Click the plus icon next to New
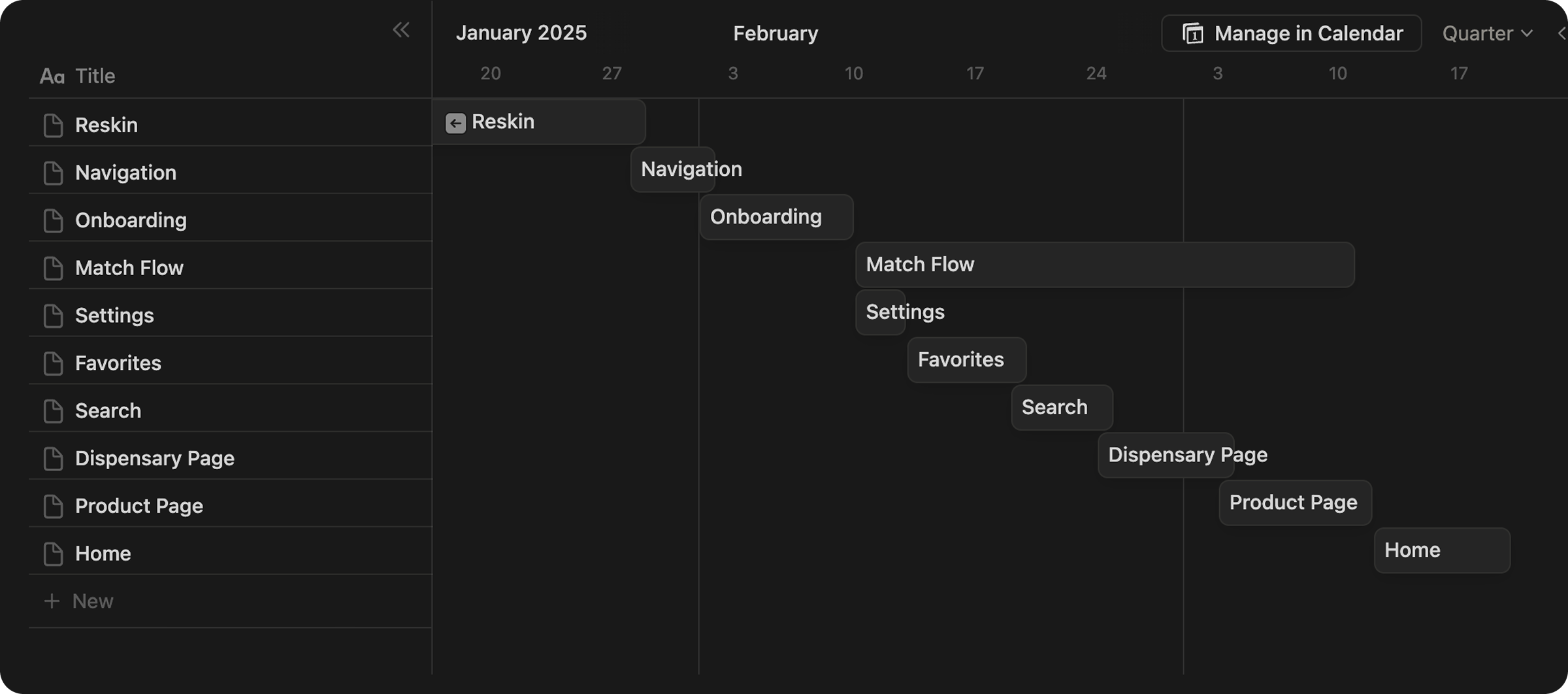Image resolution: width=1568 pixels, height=694 pixels. coord(52,601)
